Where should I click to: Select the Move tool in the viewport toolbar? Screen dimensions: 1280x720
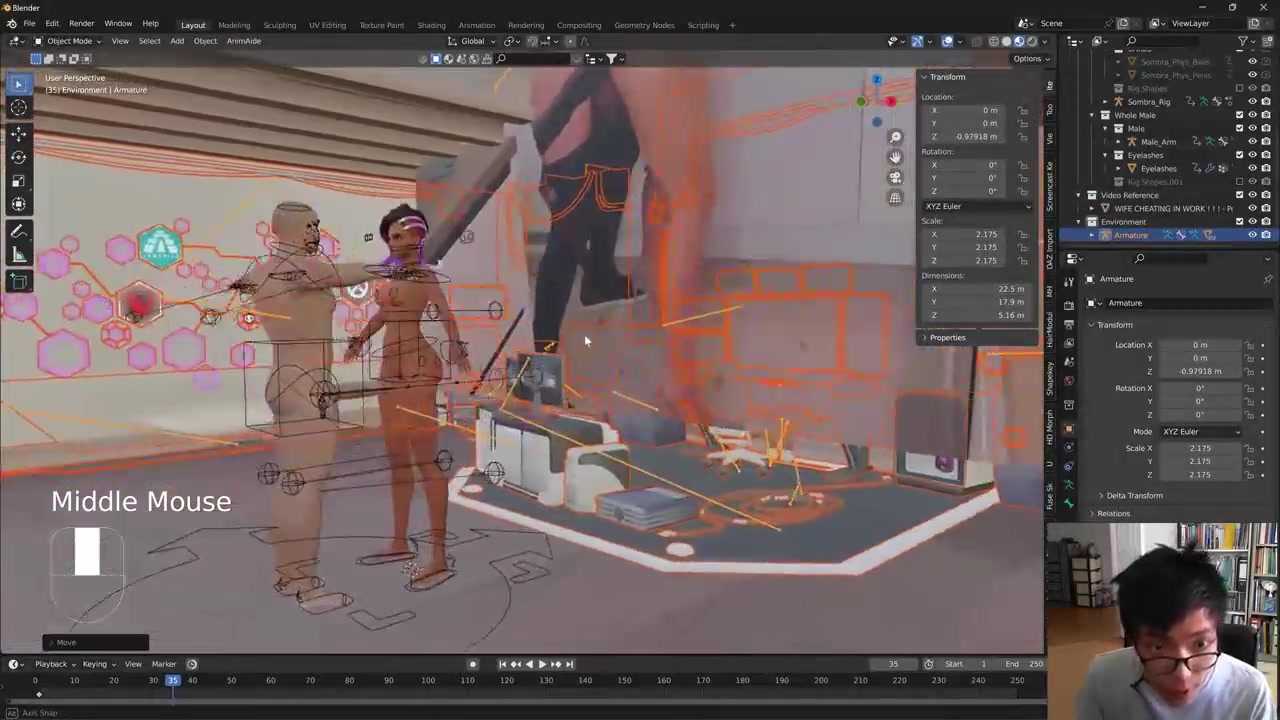18,133
